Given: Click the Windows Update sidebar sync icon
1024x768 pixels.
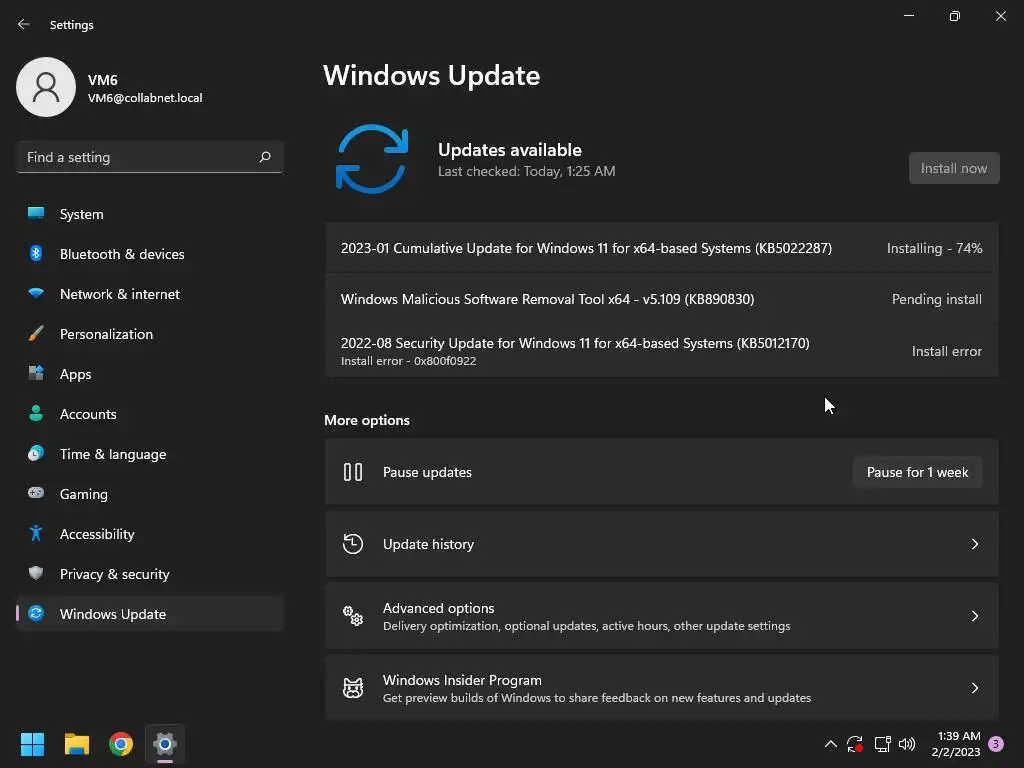Looking at the screenshot, I should [36, 613].
